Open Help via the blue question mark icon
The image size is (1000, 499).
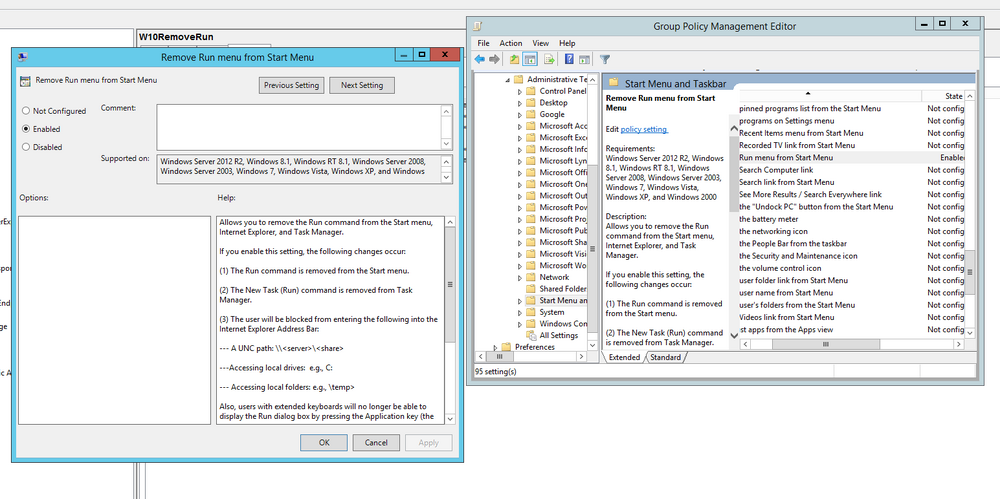pos(569,59)
